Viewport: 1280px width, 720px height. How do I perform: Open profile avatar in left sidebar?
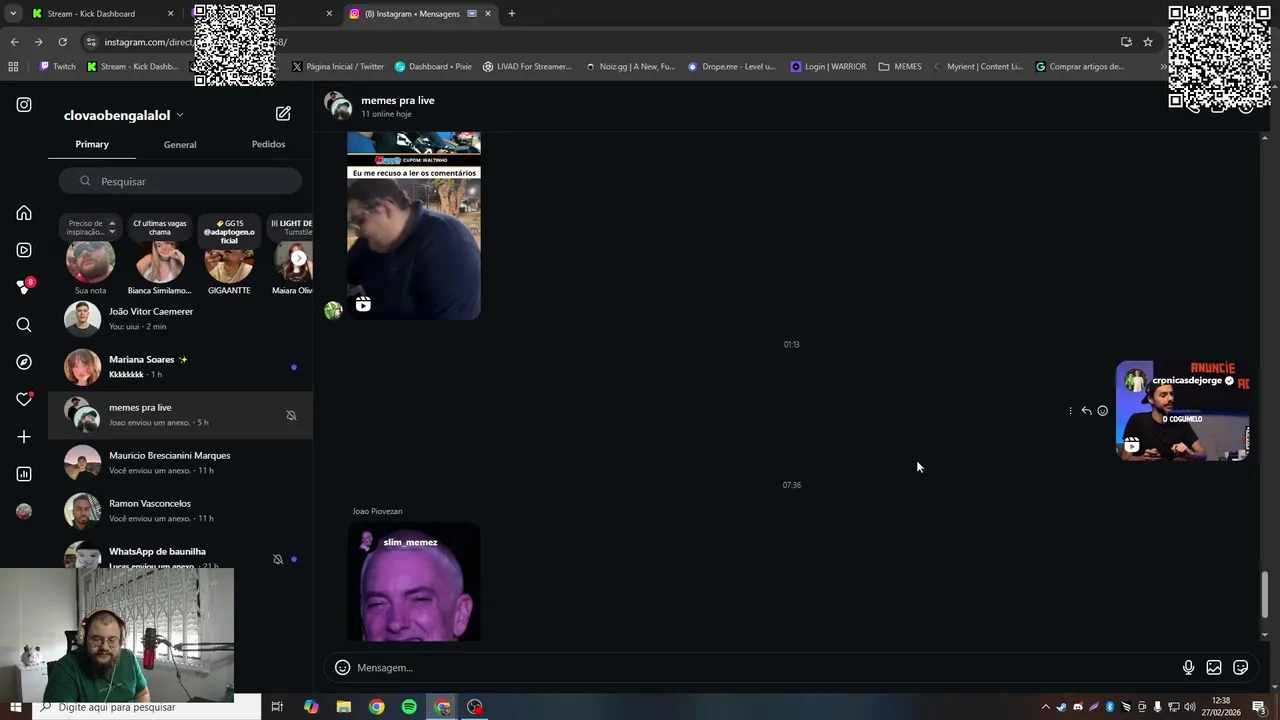24,511
